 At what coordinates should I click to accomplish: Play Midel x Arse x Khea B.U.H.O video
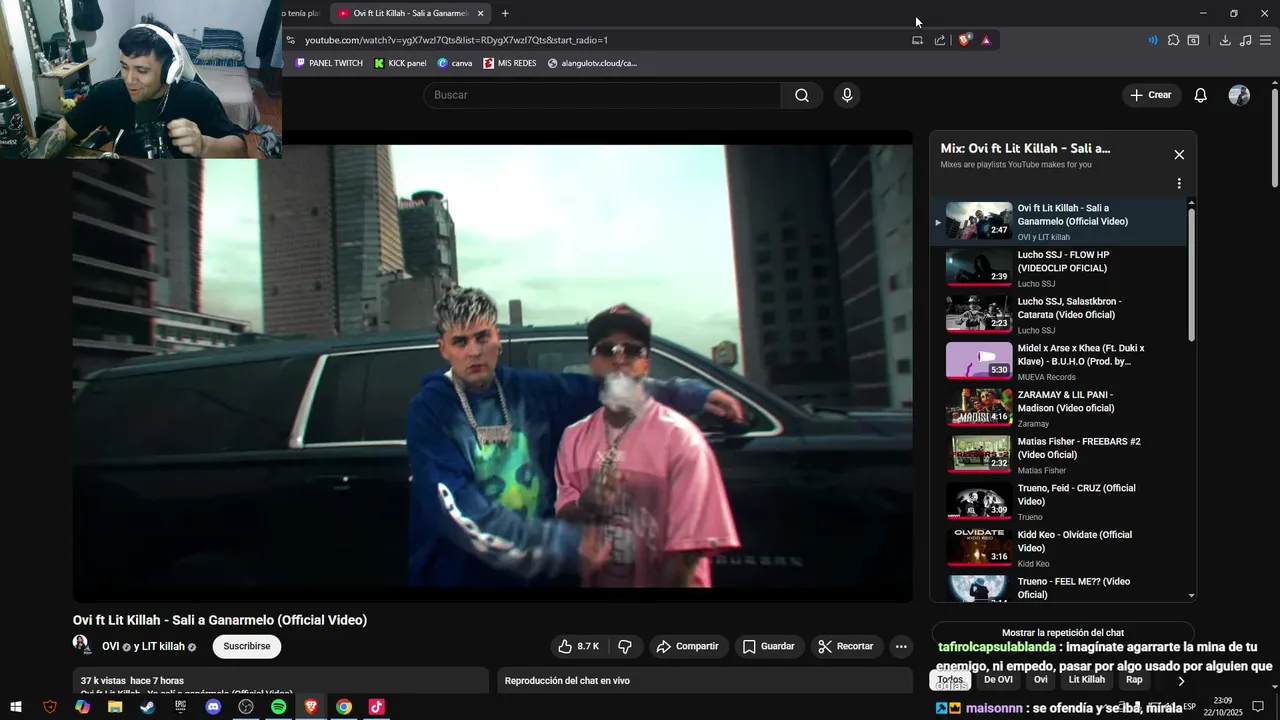click(x=1060, y=361)
